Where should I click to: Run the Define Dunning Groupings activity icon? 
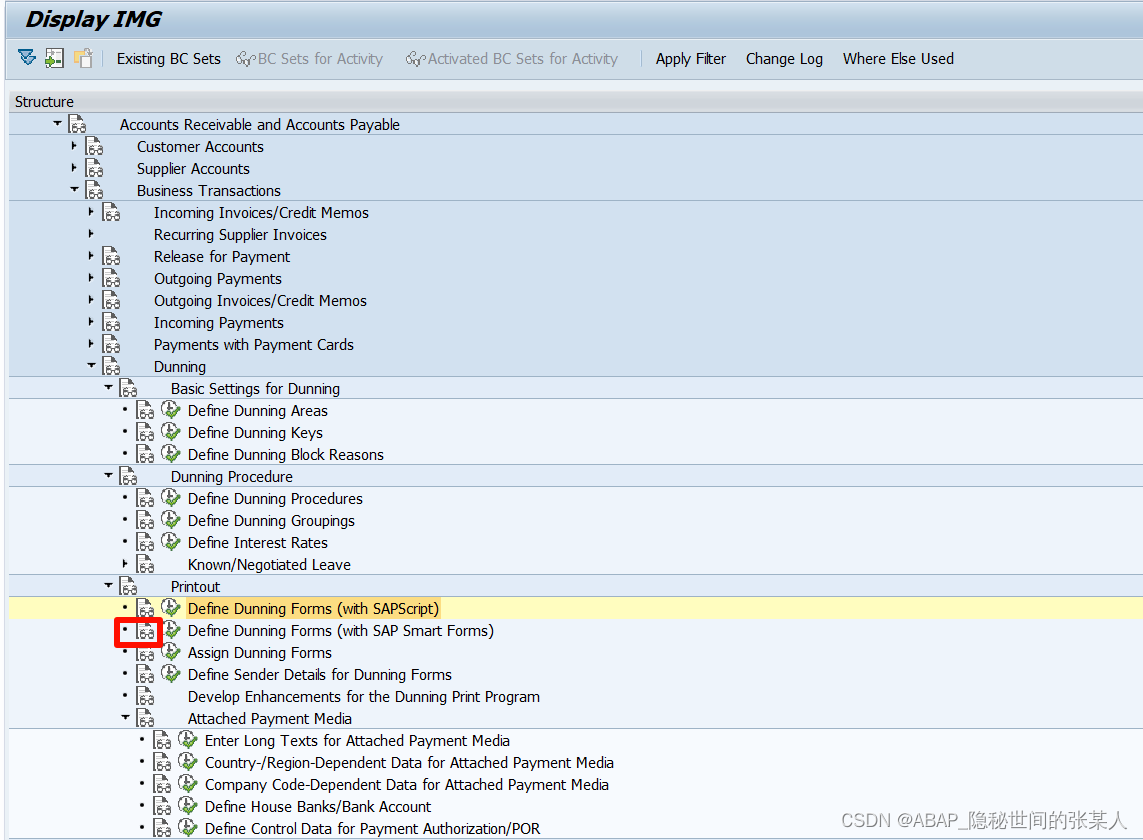(x=171, y=520)
